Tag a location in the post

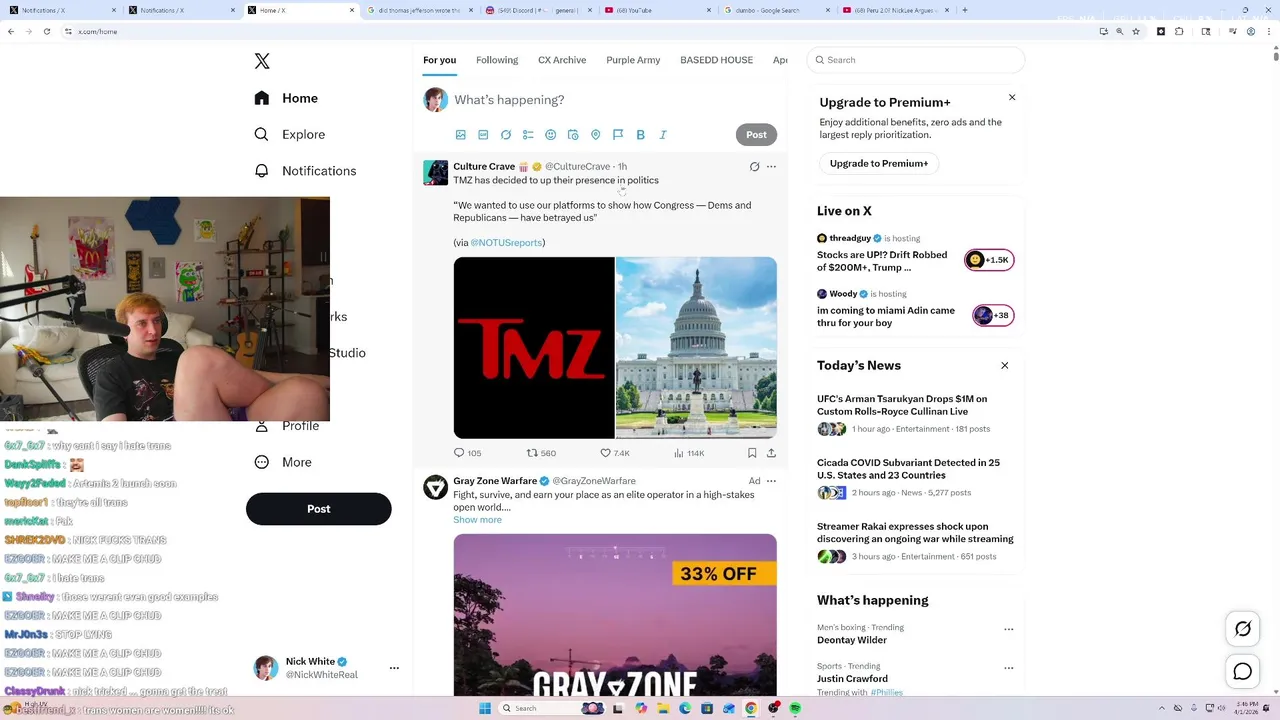(x=595, y=135)
